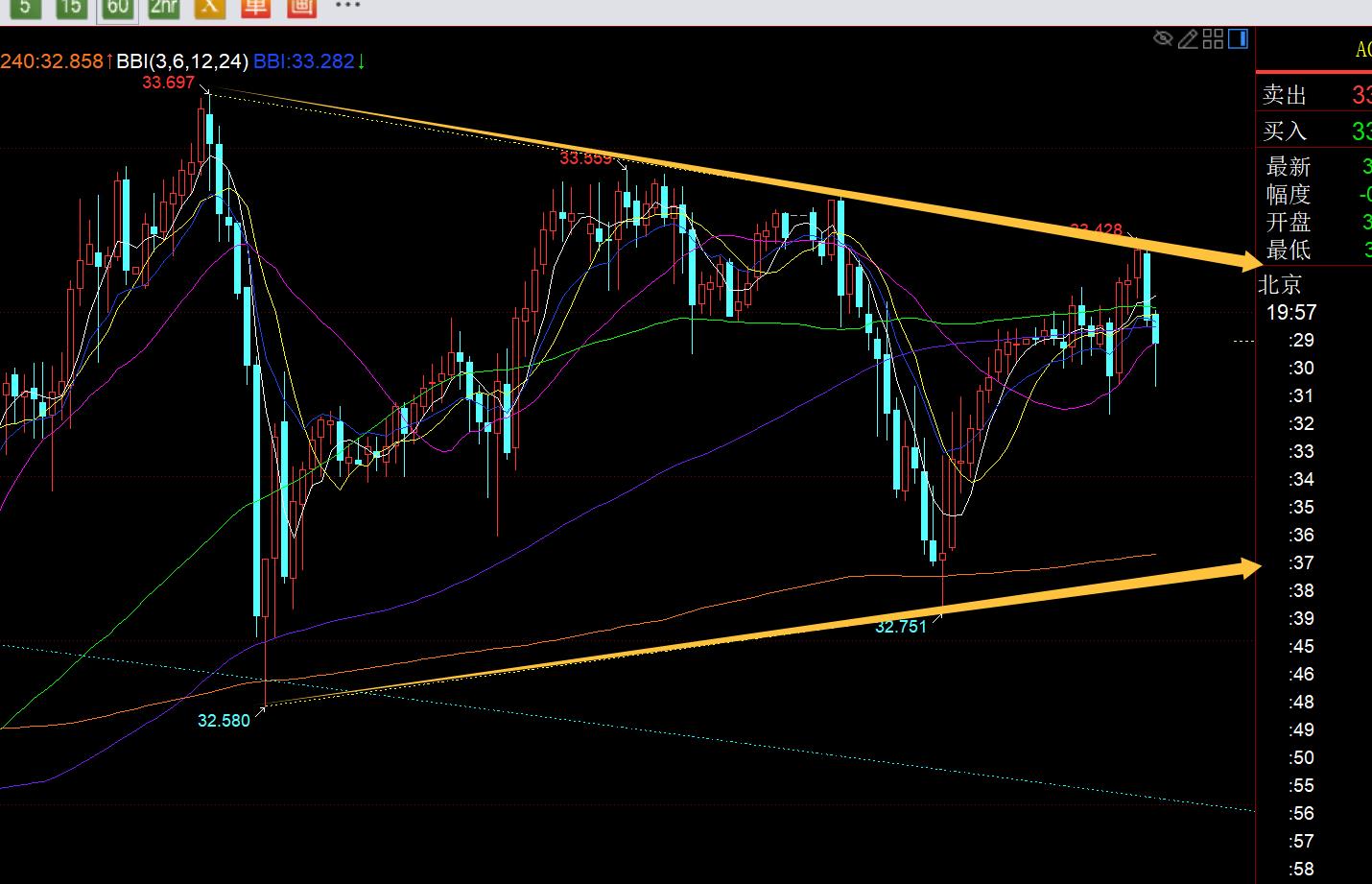This screenshot has width=1372, height=884.
Task: Click the 32.580 low price marker
Action: pos(224,721)
